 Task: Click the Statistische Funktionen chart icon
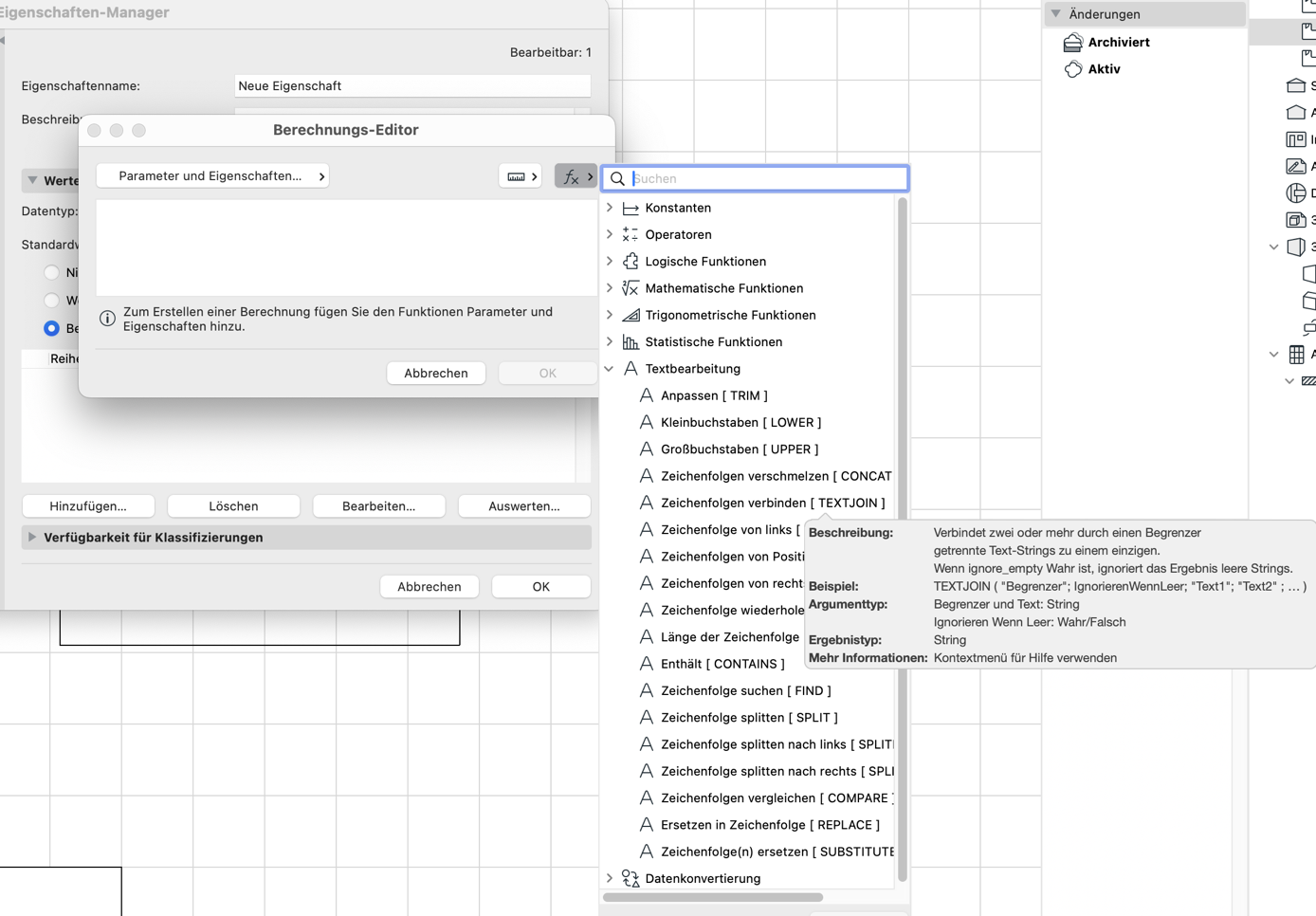point(631,341)
